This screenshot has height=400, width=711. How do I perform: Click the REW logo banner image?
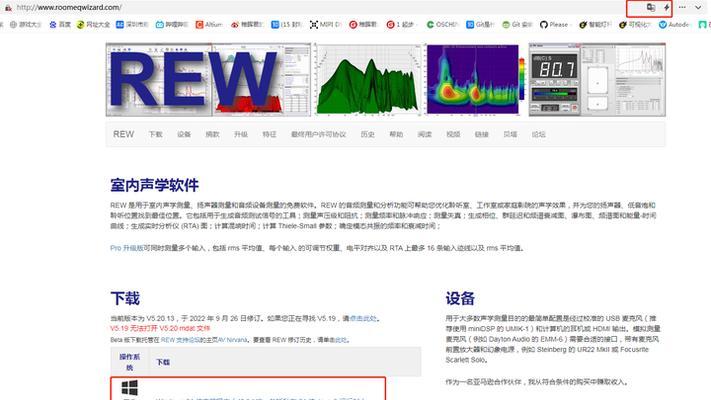coord(208,80)
